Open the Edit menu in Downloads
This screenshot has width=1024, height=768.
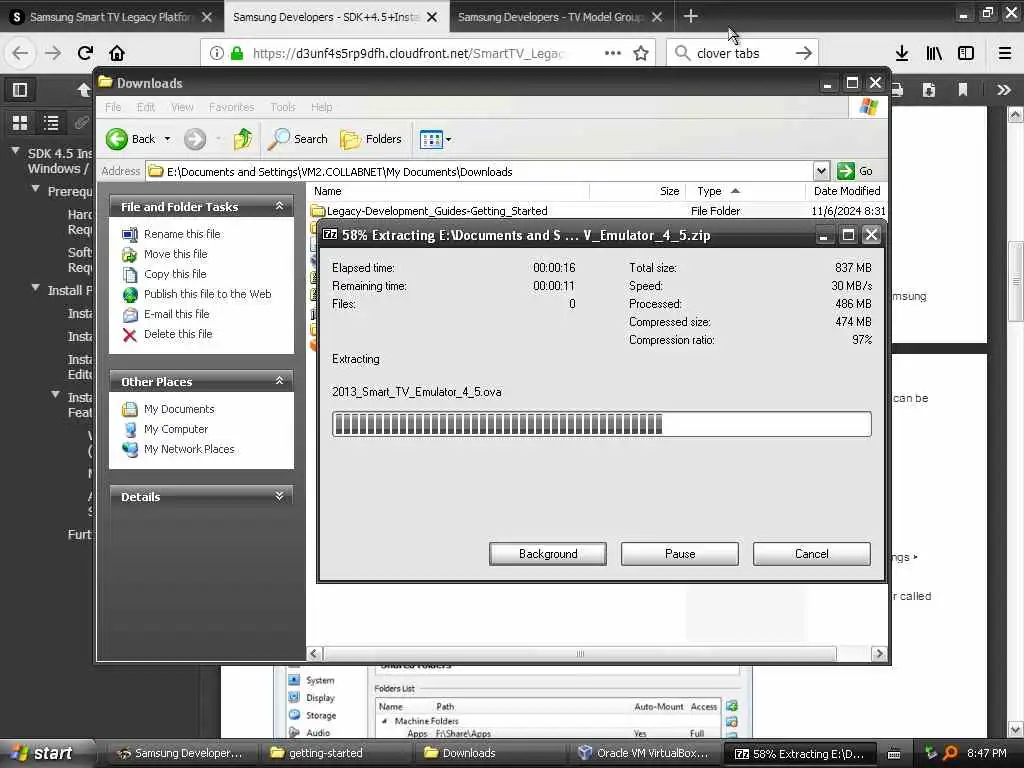[146, 107]
